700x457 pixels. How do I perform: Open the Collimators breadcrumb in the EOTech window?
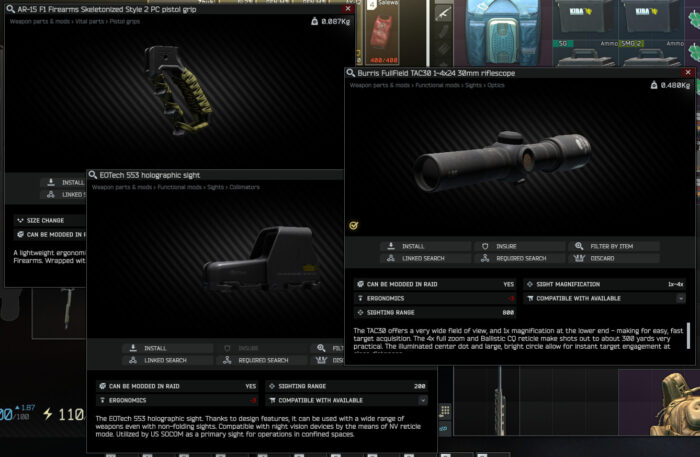coord(244,187)
